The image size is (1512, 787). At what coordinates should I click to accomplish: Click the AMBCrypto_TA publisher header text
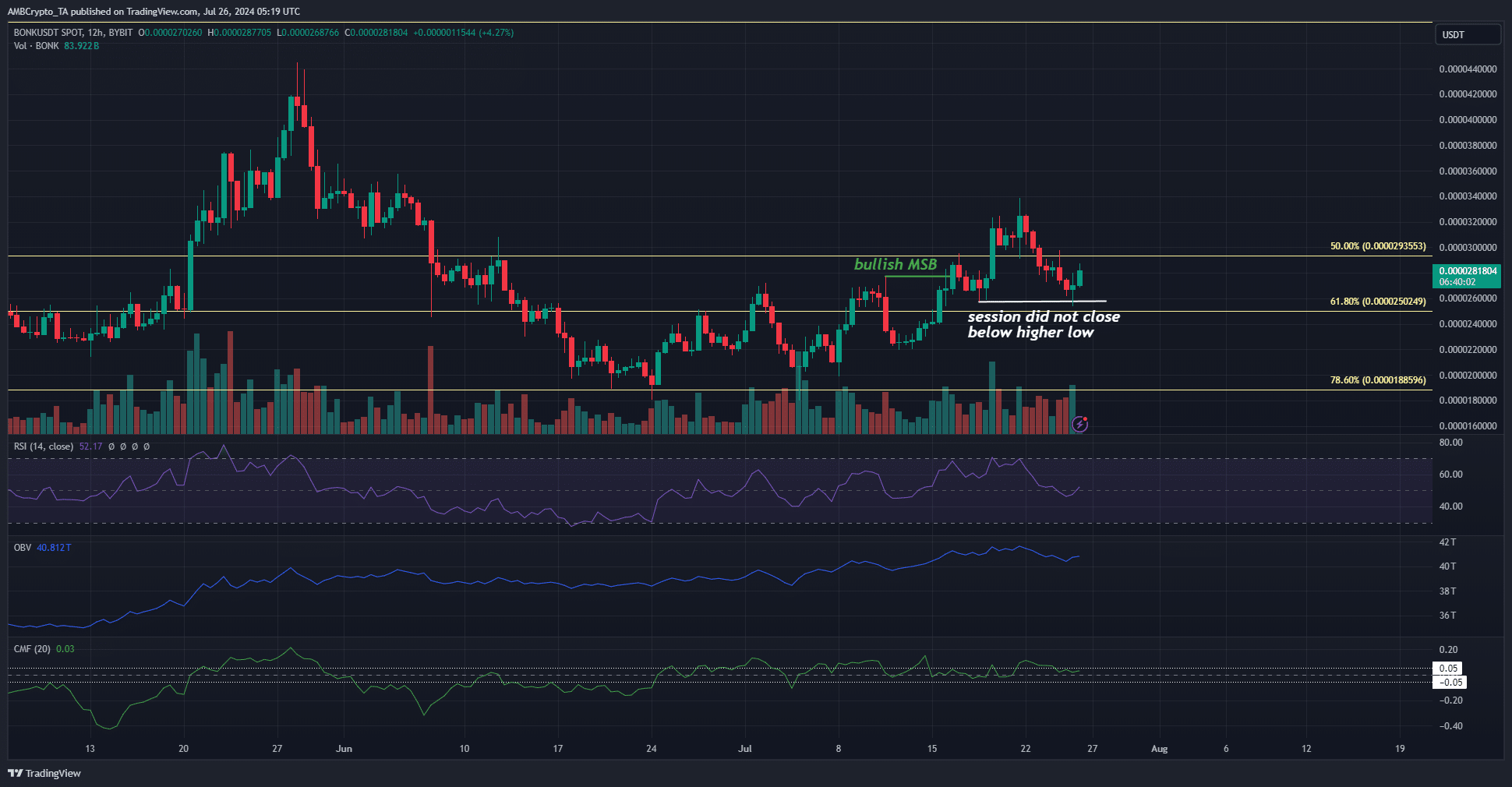[154, 12]
